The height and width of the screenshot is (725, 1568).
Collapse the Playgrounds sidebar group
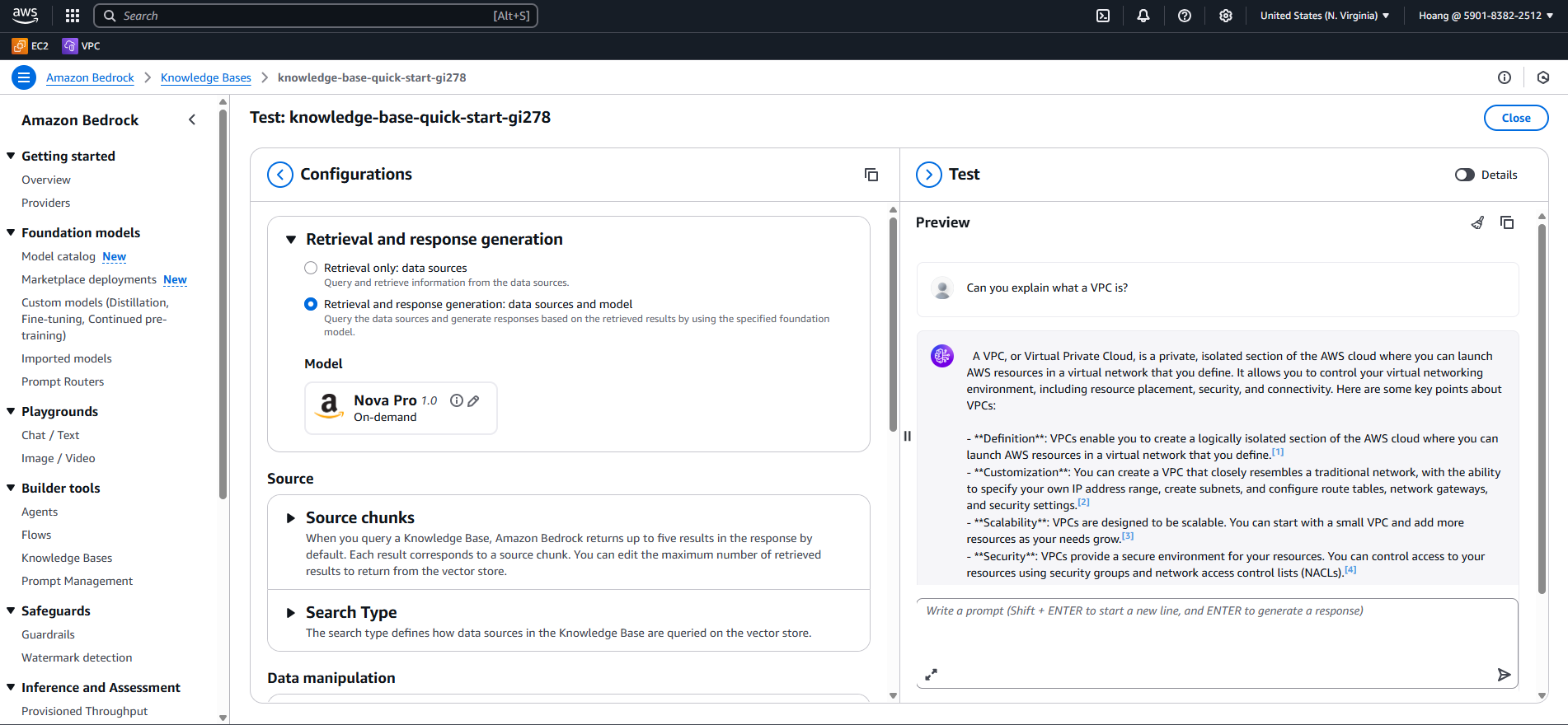11,411
